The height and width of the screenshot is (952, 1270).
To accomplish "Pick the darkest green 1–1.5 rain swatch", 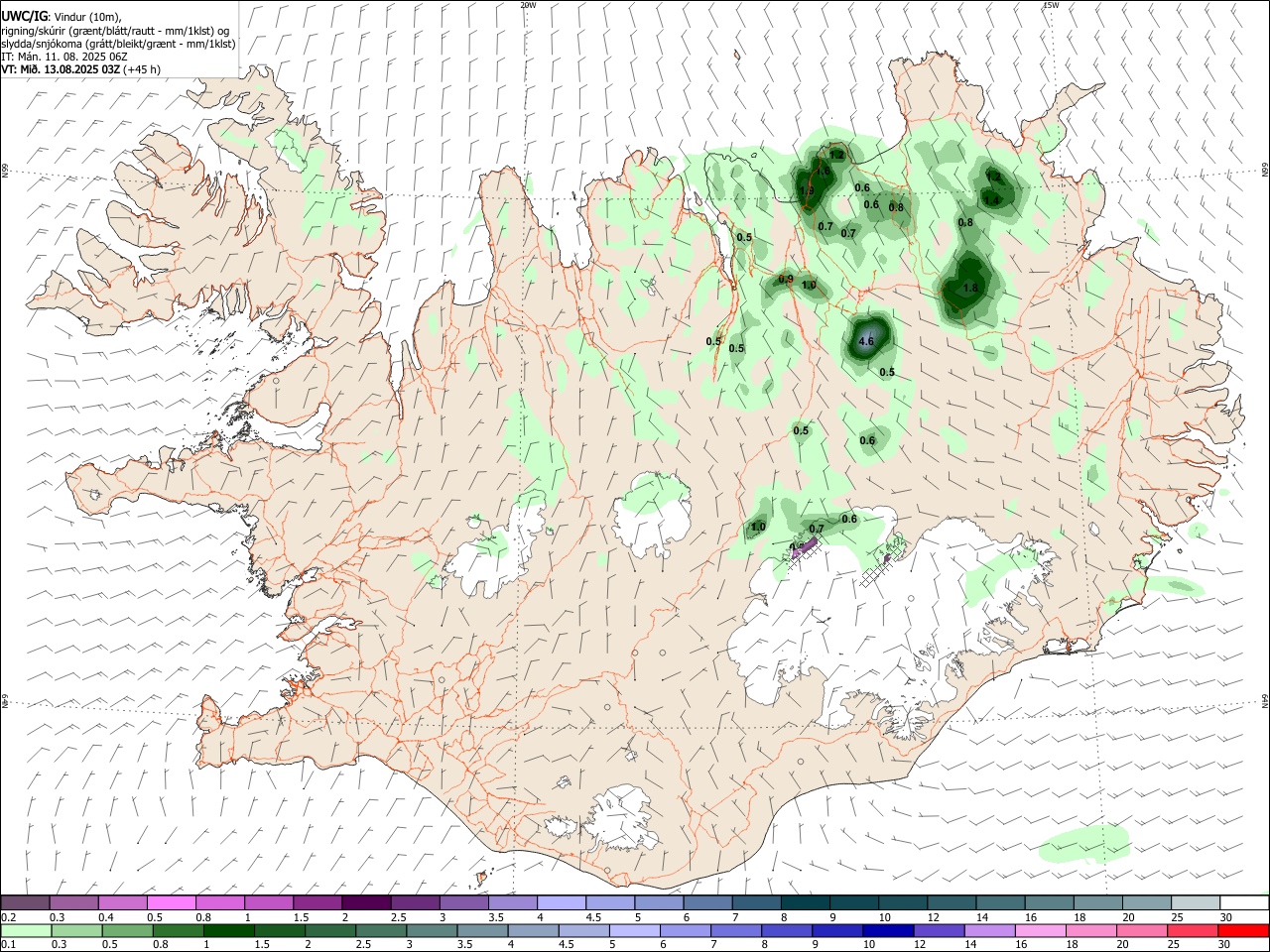I will [228, 930].
